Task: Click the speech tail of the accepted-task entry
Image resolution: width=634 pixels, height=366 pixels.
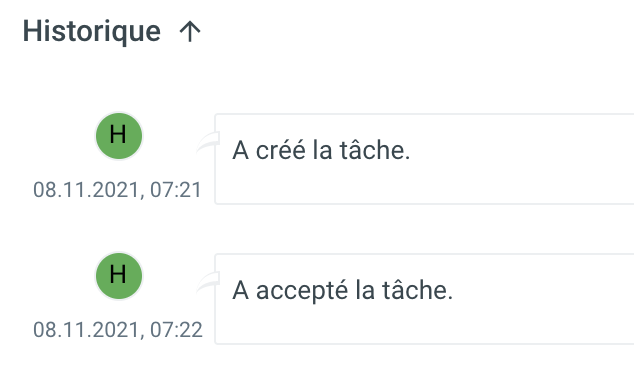Action: [x=208, y=281]
